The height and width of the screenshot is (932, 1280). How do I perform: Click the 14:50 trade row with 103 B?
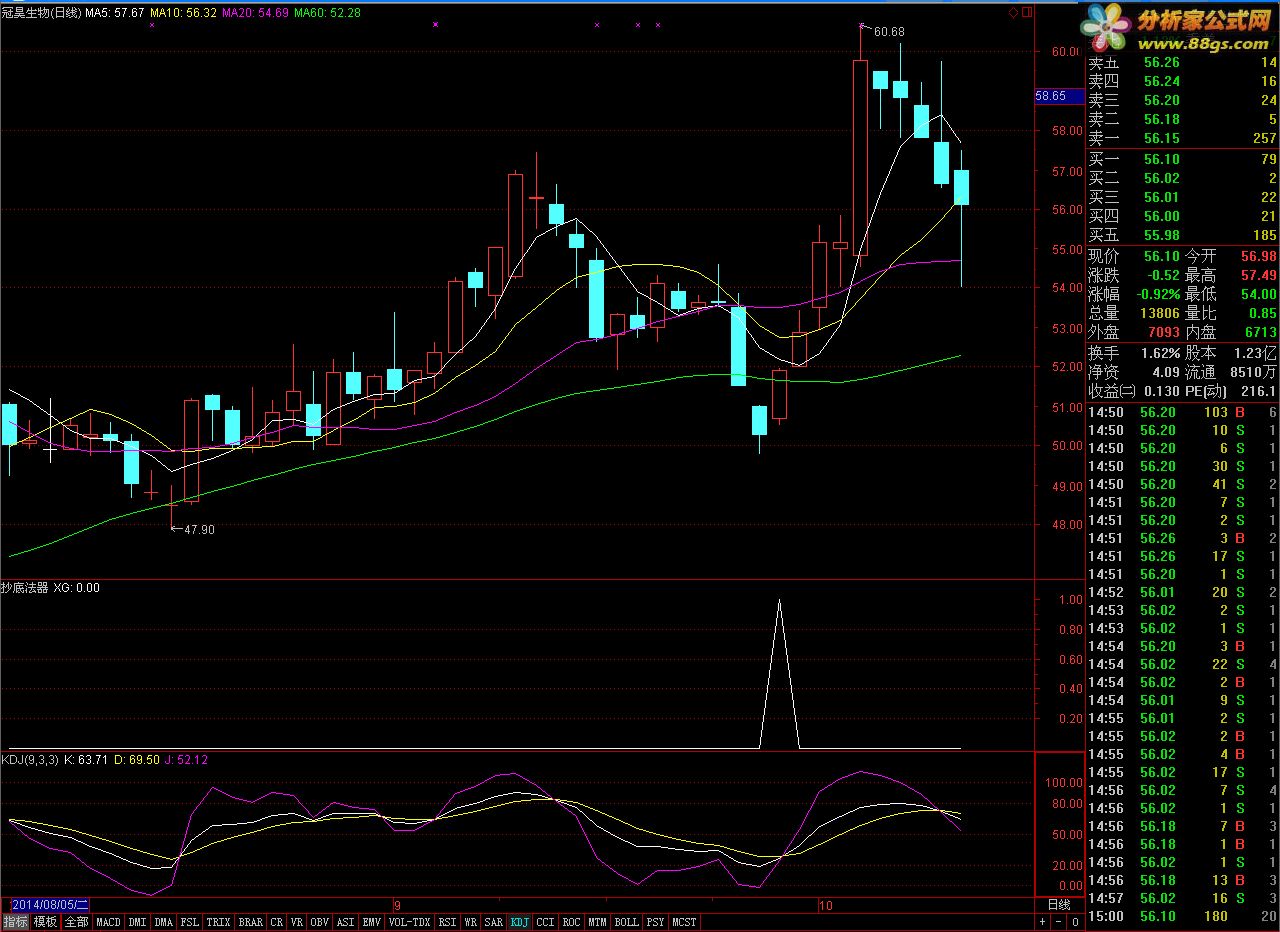(x=1182, y=412)
